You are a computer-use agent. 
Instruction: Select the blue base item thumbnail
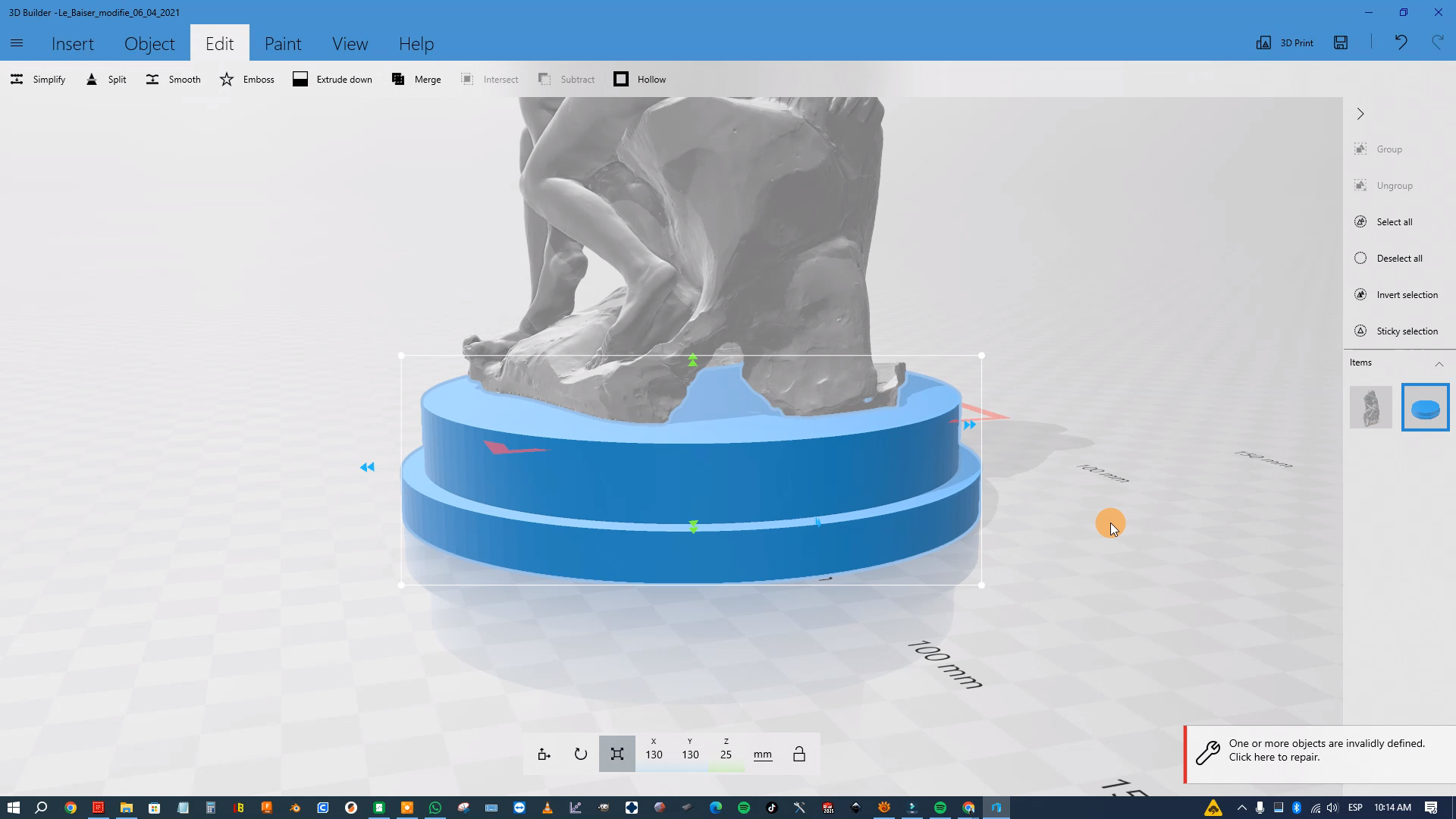[1425, 407]
